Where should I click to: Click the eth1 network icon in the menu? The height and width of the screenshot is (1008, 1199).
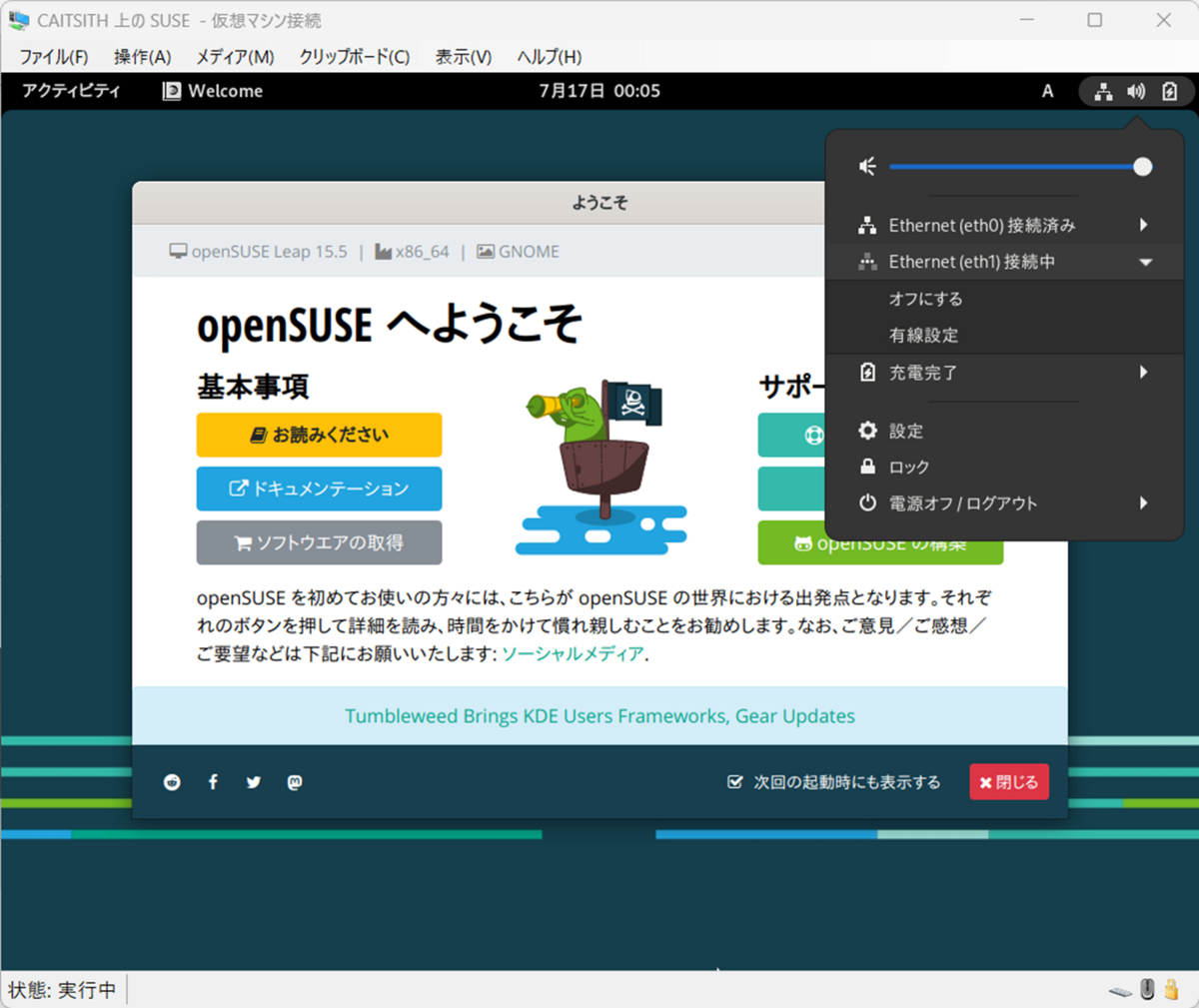coord(867,262)
